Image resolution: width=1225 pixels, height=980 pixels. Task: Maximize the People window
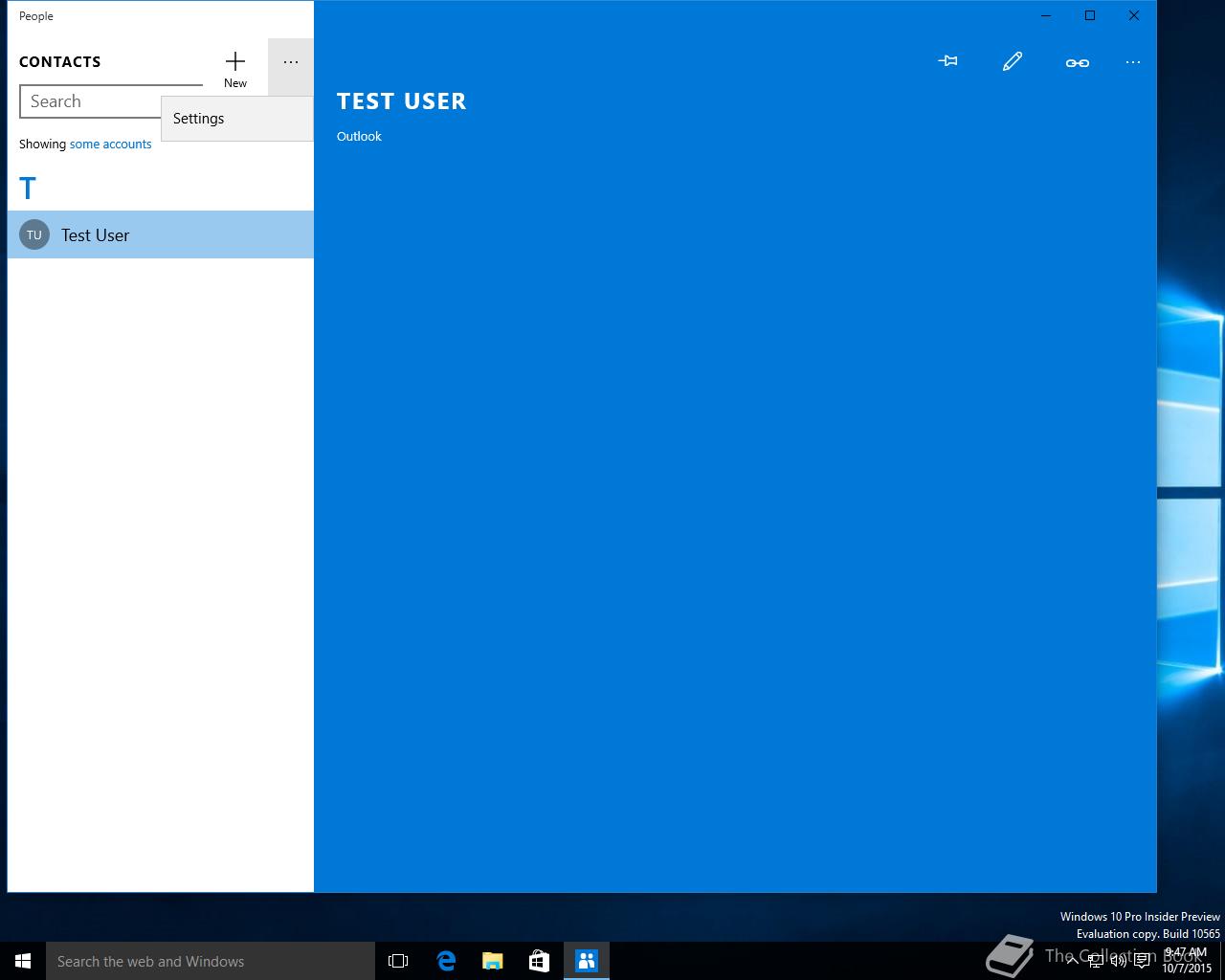1090,15
